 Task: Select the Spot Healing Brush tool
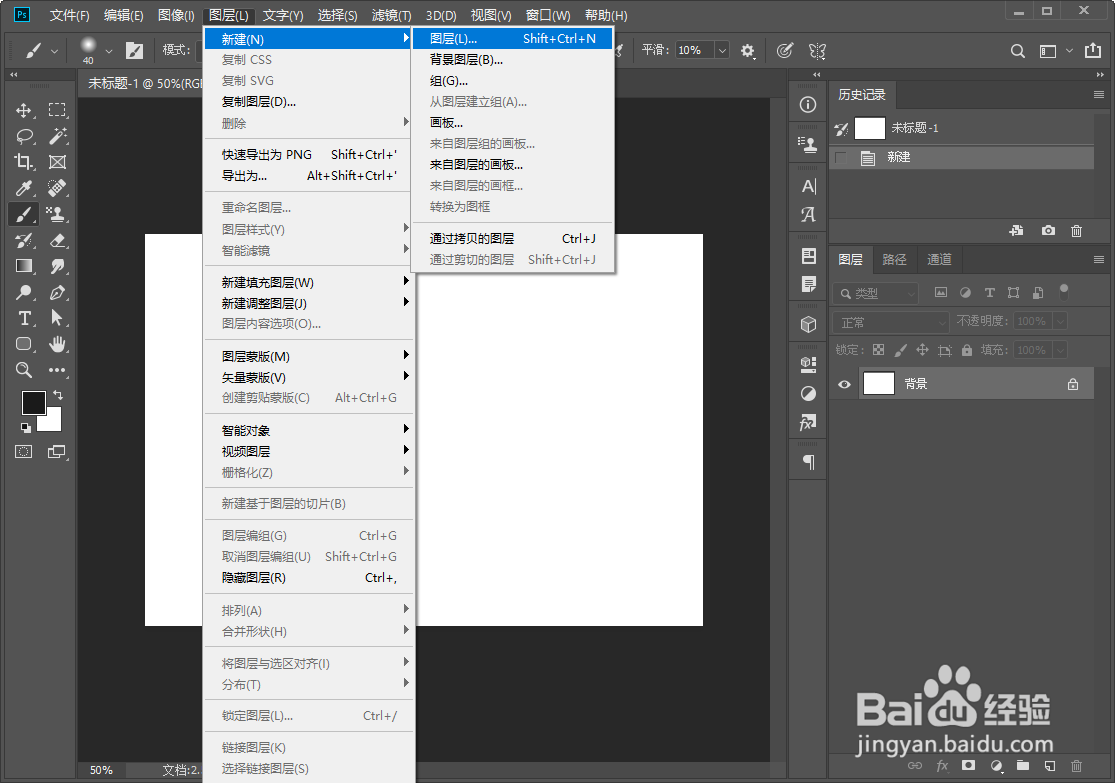(57, 188)
